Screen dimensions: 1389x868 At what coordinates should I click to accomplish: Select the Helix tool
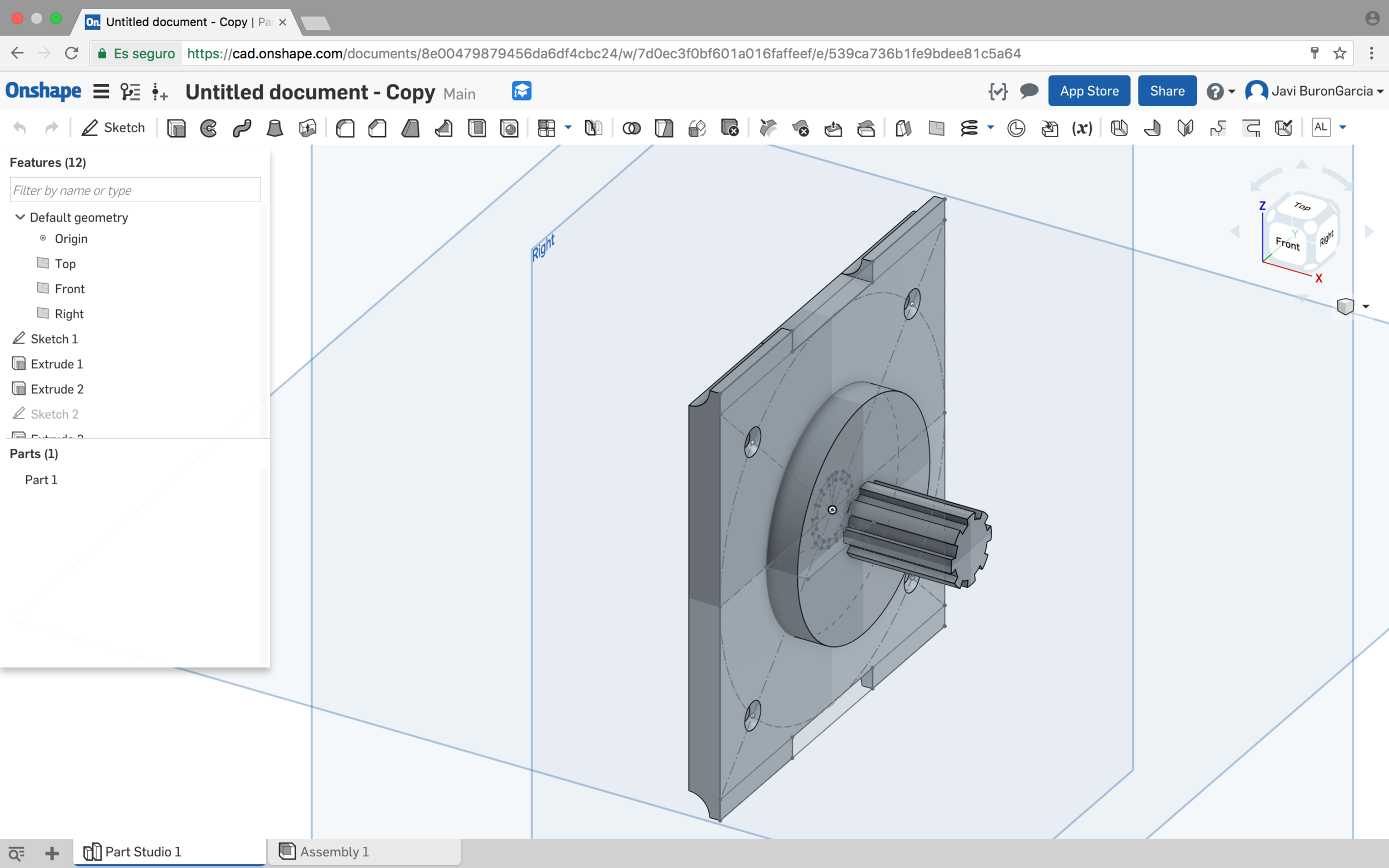(970, 127)
